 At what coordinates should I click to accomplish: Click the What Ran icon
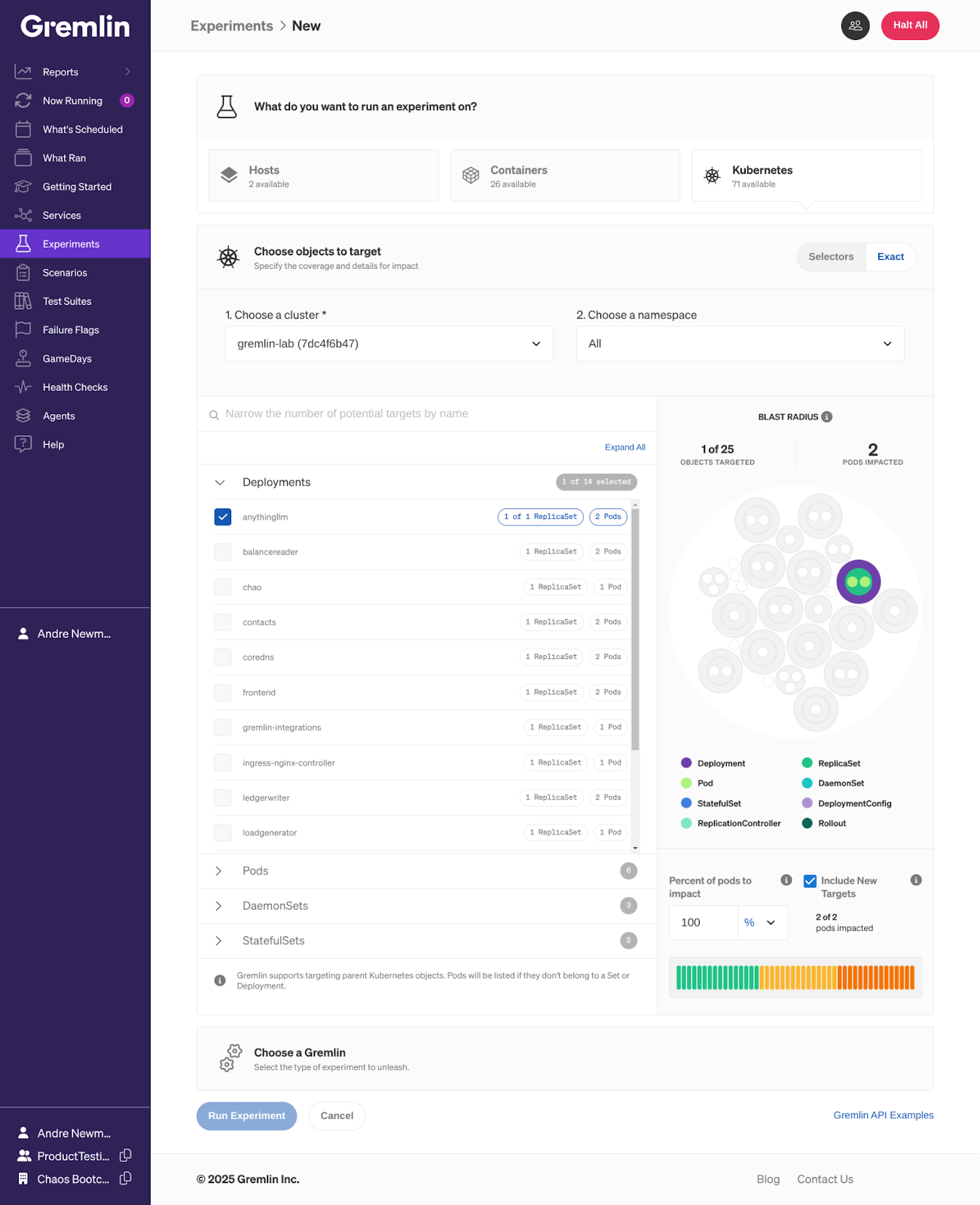(23, 157)
